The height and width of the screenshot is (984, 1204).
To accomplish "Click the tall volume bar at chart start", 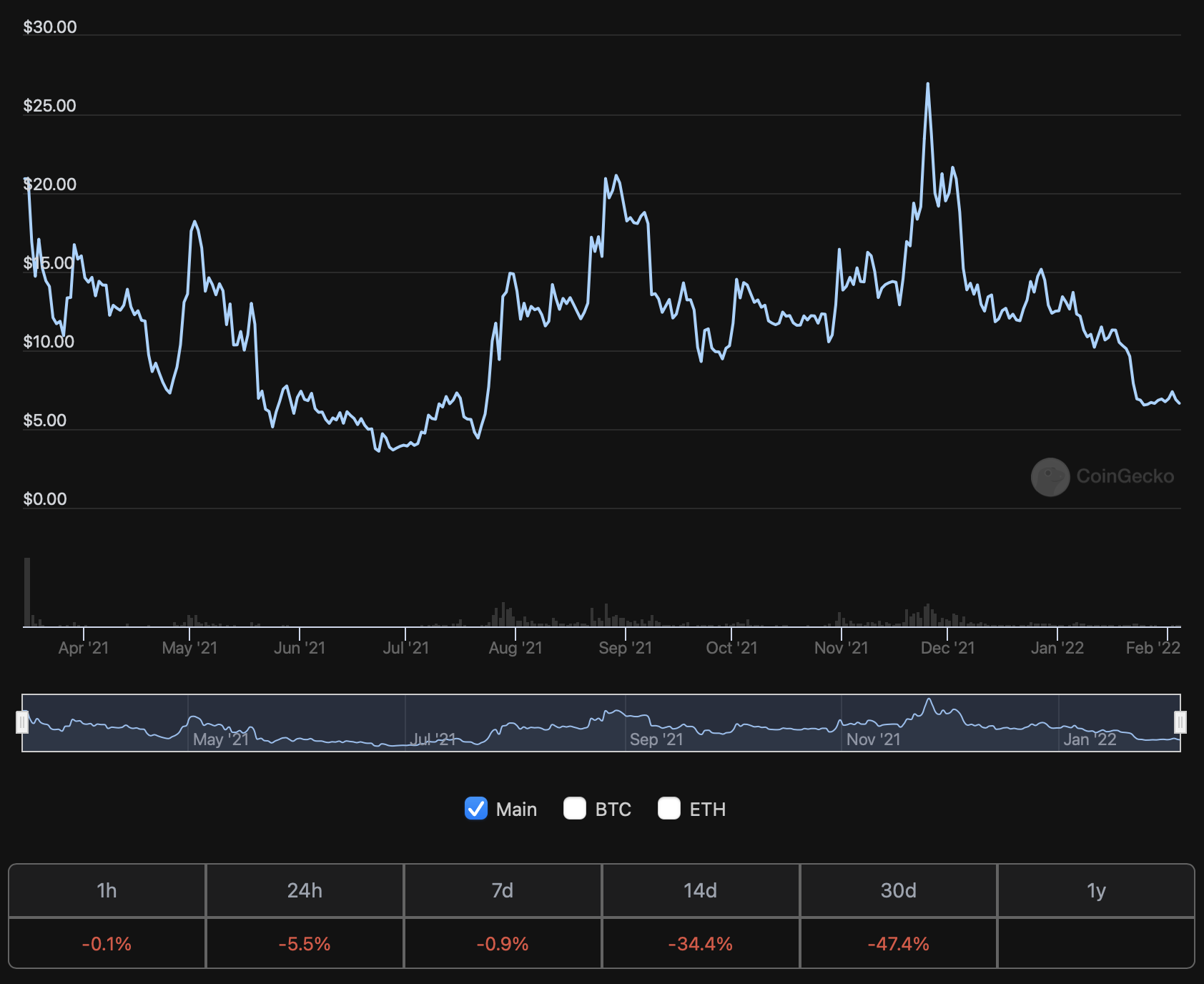I will pyautogui.click(x=27, y=592).
